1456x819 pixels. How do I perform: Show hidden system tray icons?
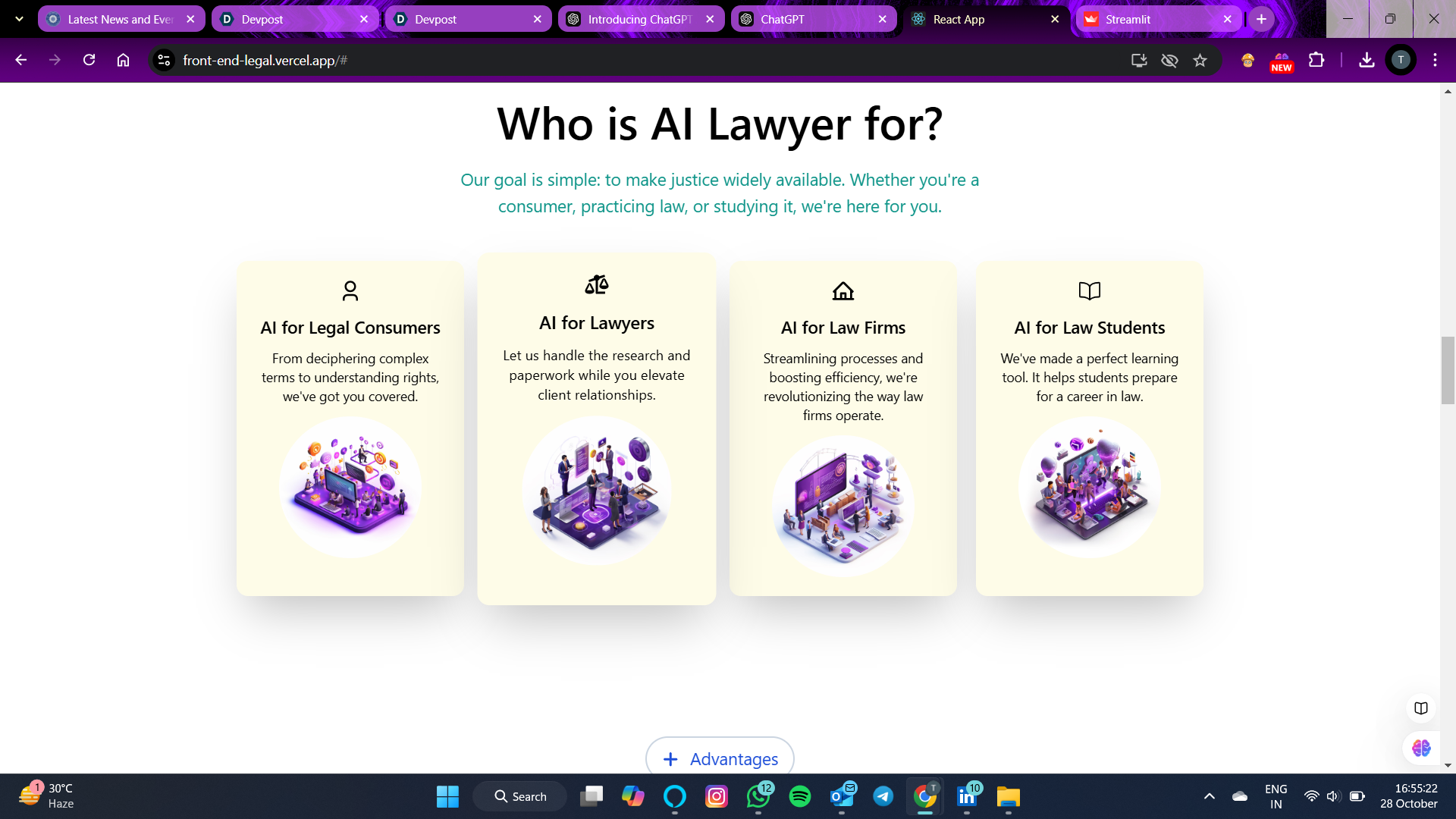1210,796
